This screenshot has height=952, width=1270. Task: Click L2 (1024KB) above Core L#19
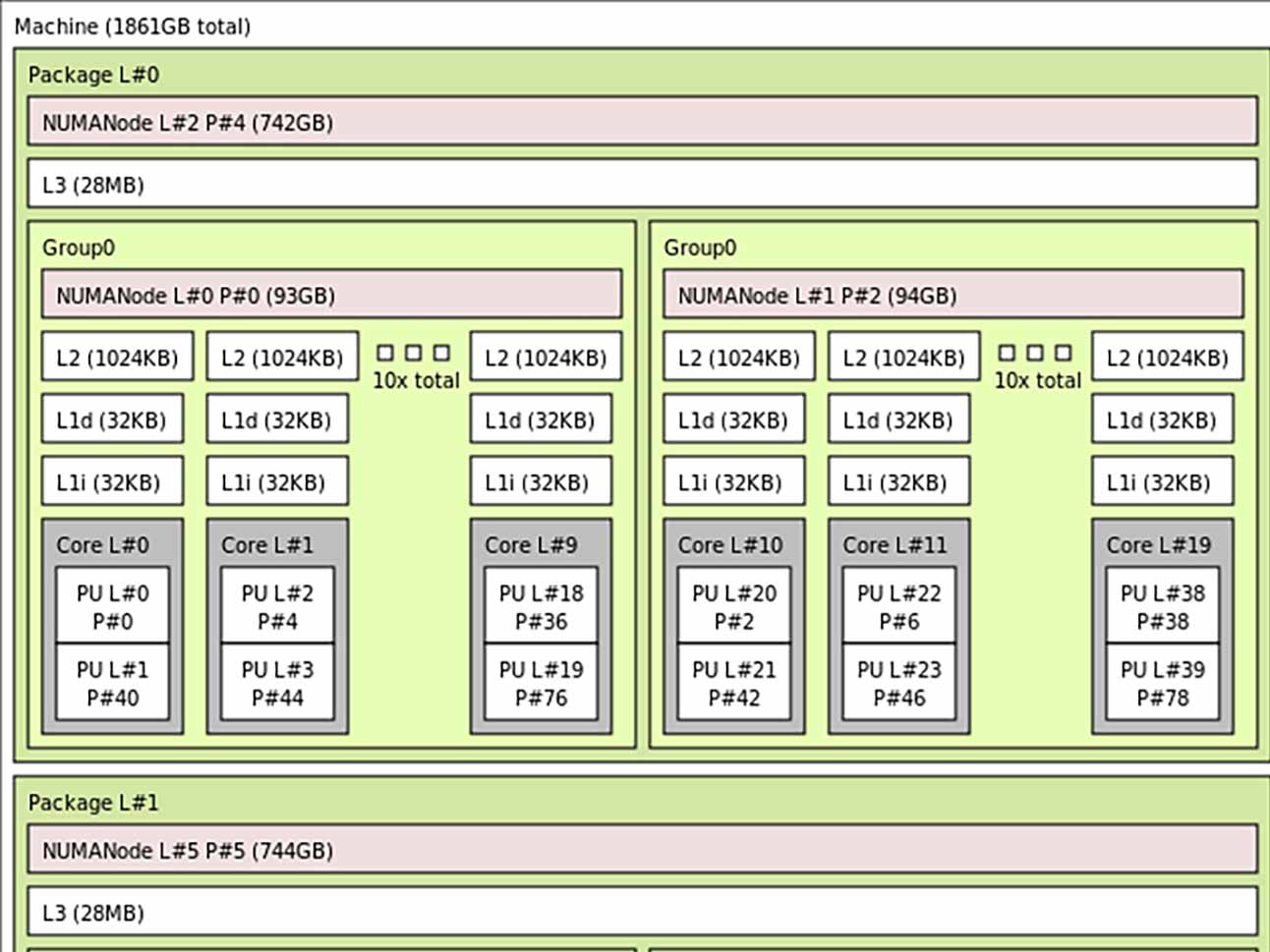click(x=1168, y=357)
